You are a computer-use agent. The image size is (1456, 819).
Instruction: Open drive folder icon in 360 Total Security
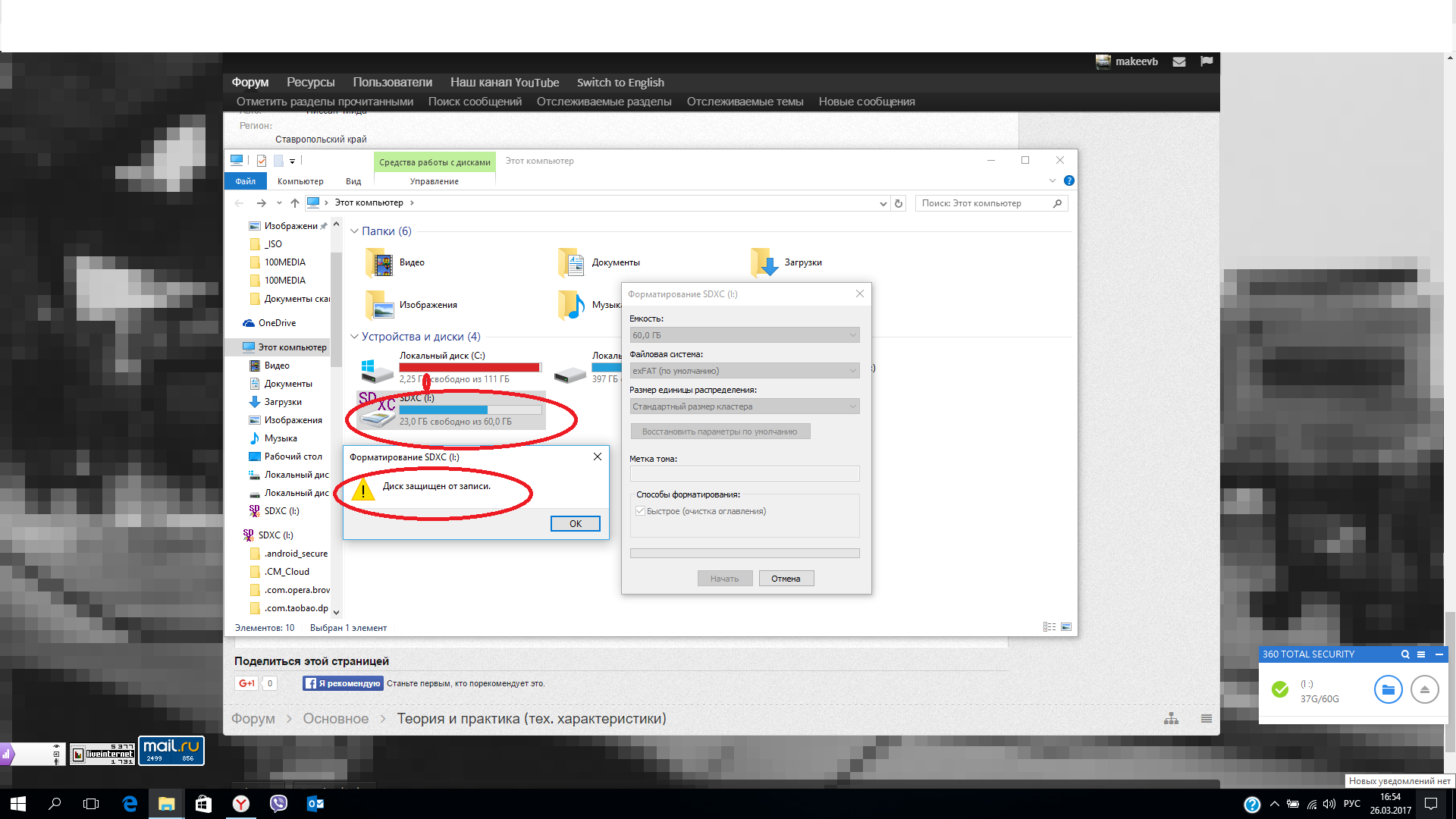[x=1388, y=689]
